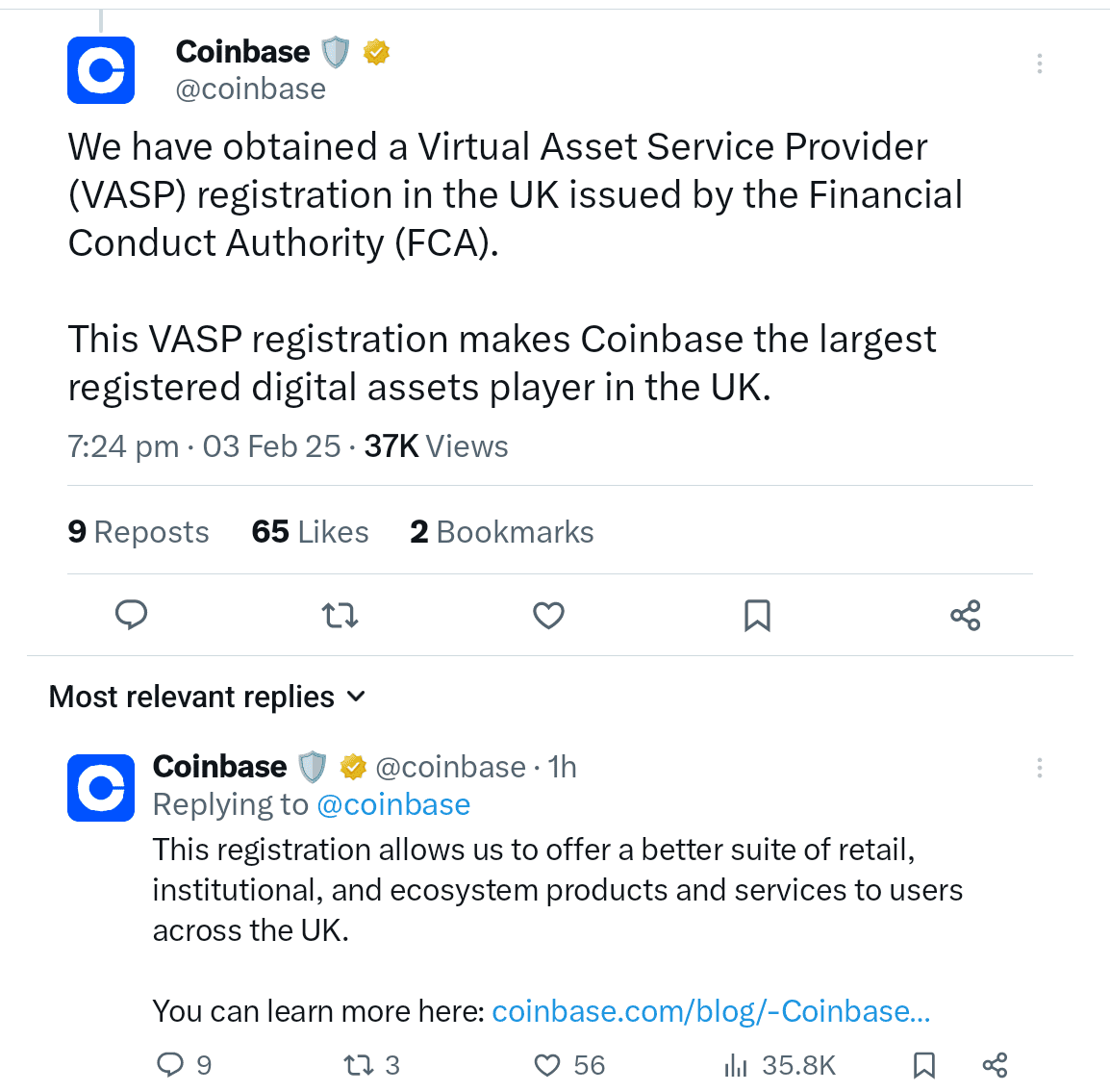The height and width of the screenshot is (1092, 1110).
Task: Click Coinbase's gold verified badge
Action: pyautogui.click(x=376, y=51)
